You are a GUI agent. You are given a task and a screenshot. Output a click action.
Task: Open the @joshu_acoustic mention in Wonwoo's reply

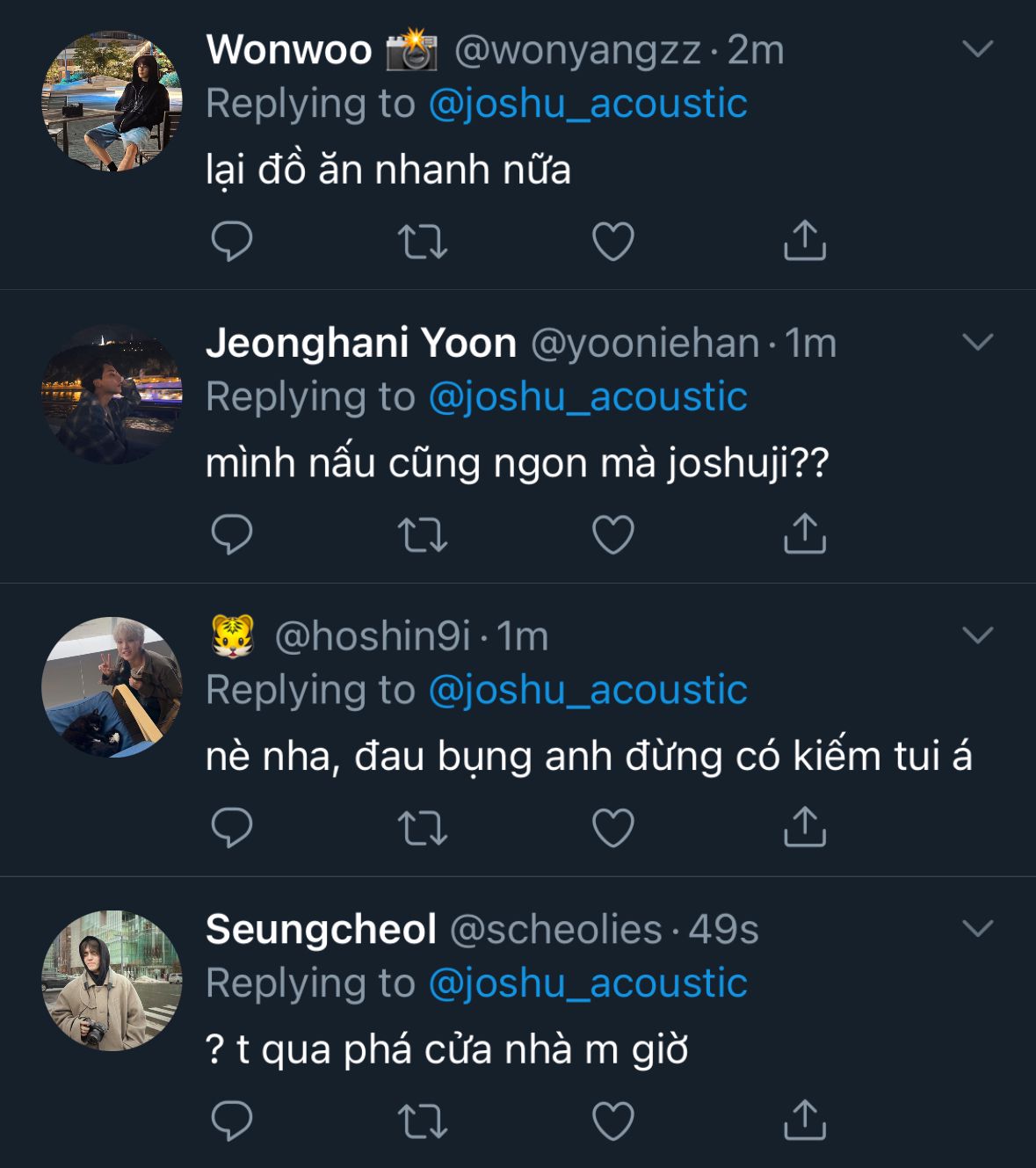587,104
